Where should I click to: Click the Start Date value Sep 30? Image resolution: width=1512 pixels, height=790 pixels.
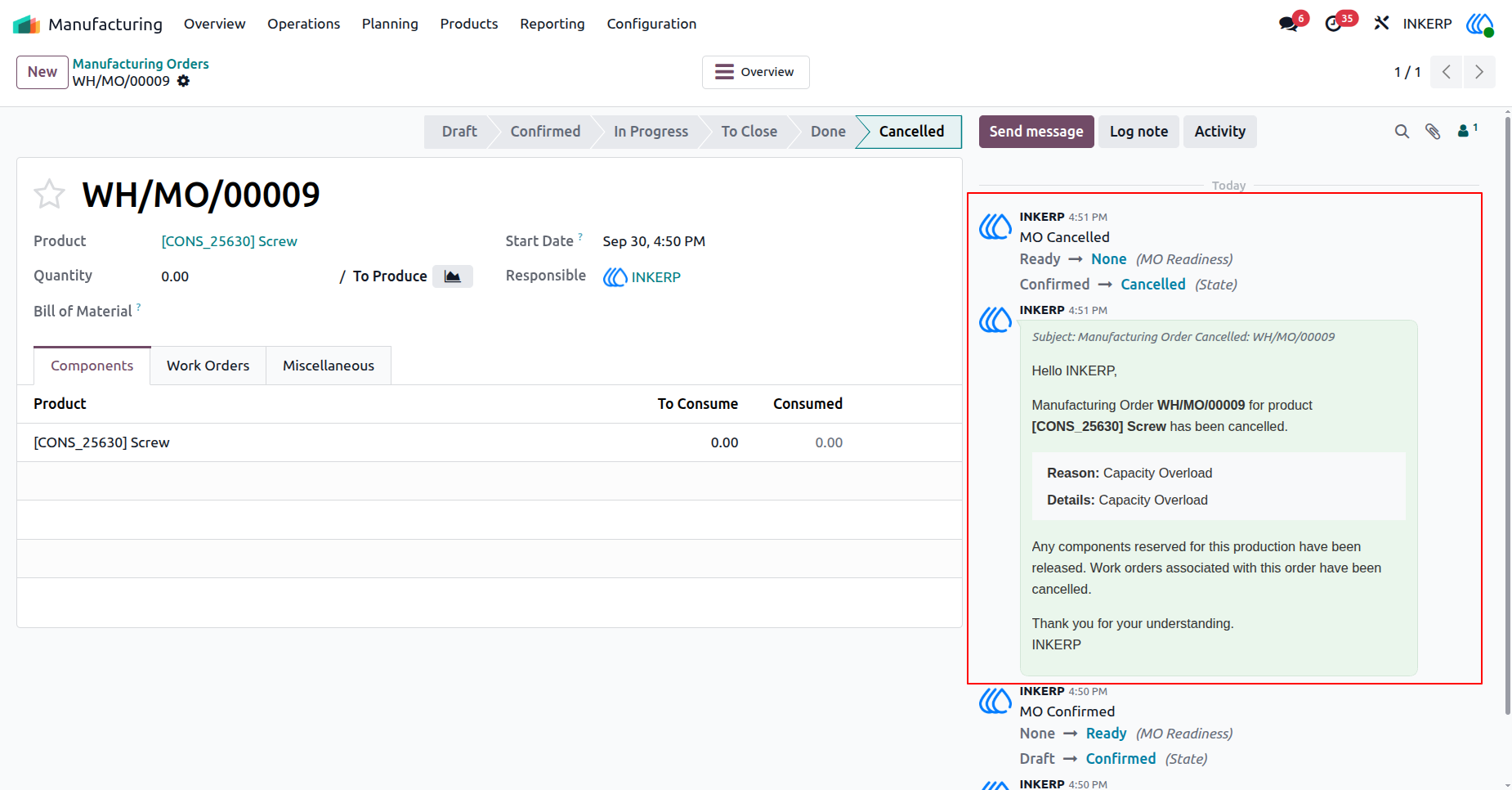(x=654, y=241)
